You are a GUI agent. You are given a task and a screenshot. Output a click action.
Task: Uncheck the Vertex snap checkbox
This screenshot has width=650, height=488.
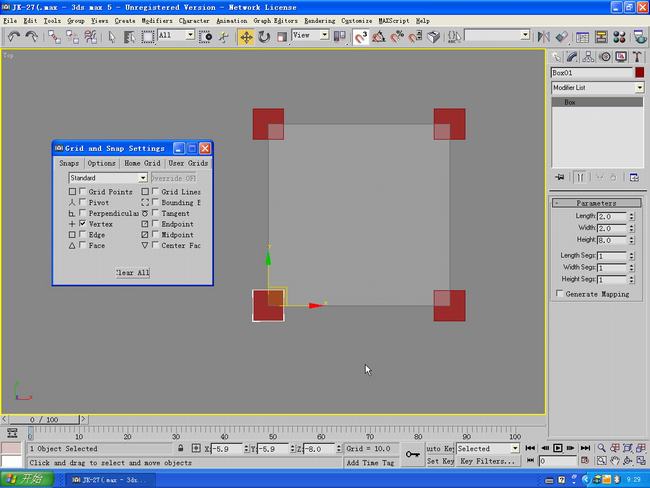pos(82,223)
